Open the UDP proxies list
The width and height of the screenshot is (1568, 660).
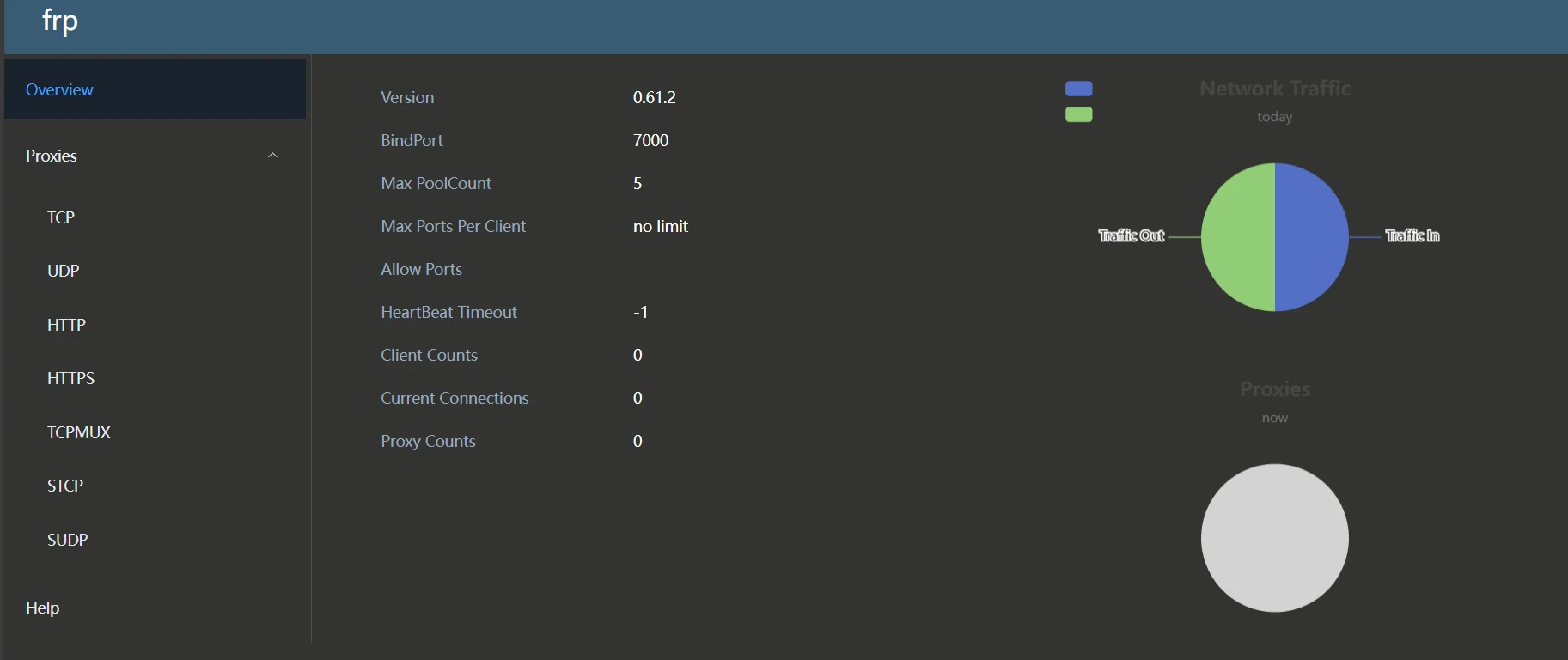click(x=63, y=271)
